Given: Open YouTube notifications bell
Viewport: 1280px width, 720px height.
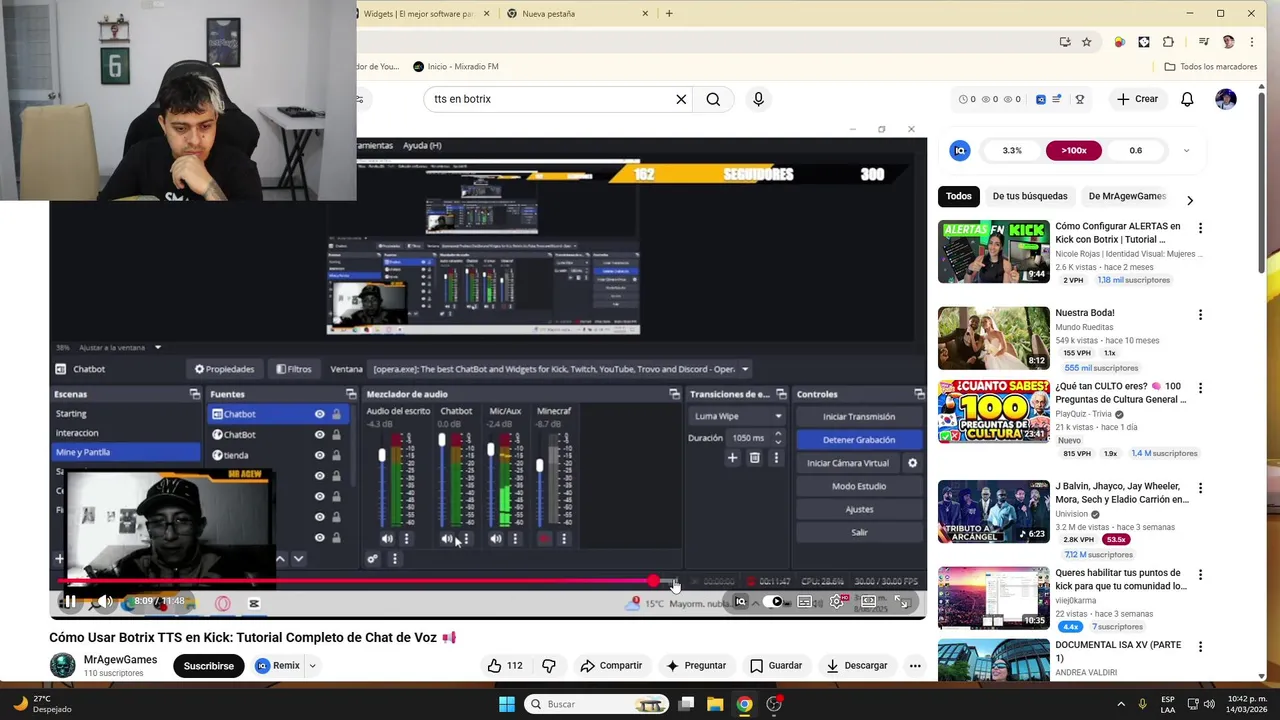Looking at the screenshot, I should tap(1187, 99).
